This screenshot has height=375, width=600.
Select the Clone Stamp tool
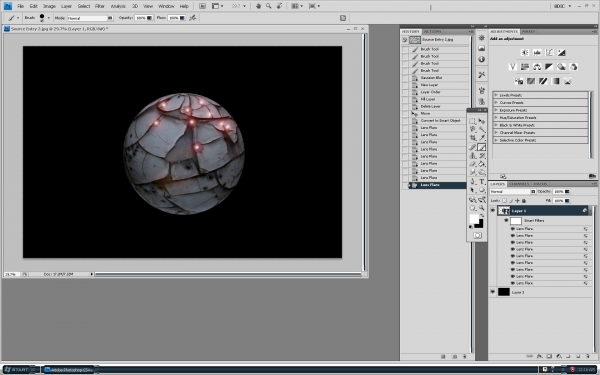click(473, 156)
